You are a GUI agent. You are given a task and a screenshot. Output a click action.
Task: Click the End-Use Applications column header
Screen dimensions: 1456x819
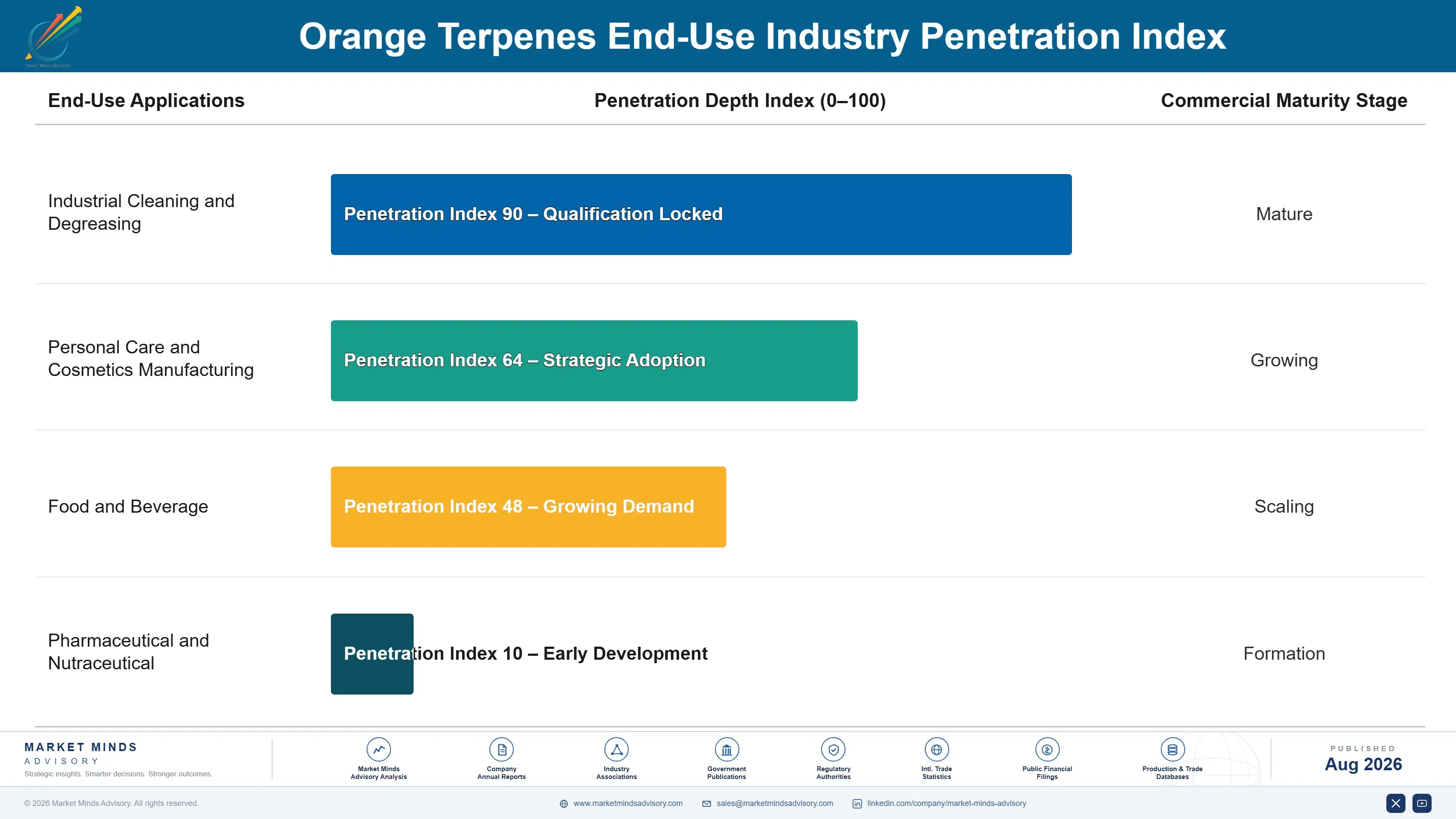(146, 101)
